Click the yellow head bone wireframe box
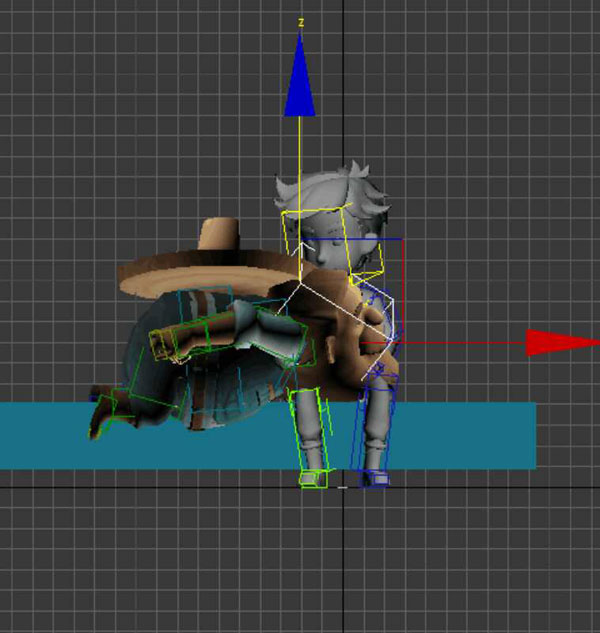This screenshot has height=633, width=600. (332, 243)
